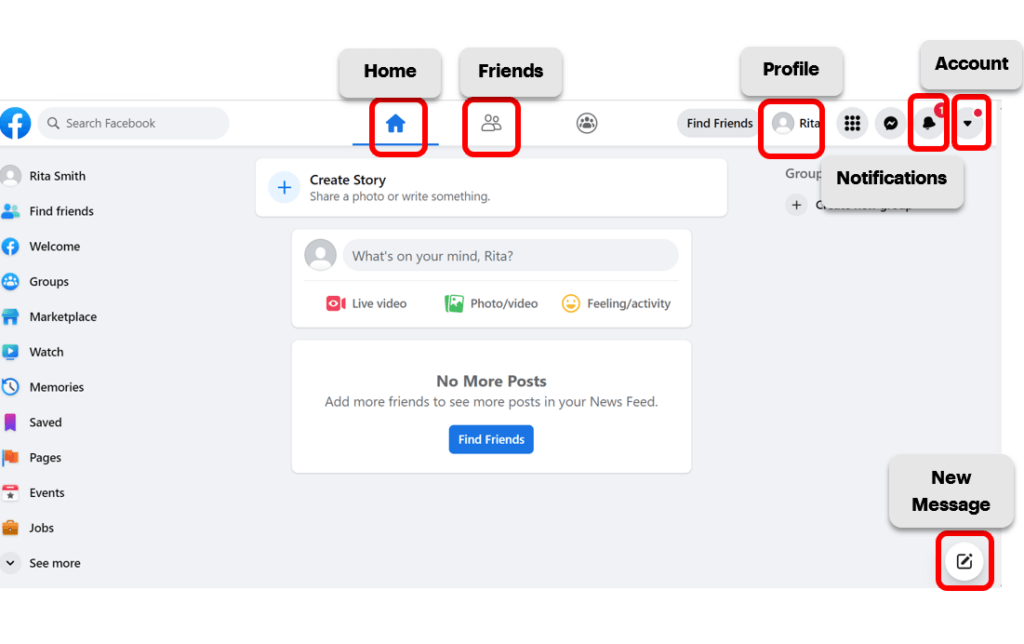Click the New Message compose icon
This screenshot has width=1024, height=644.
coord(964,561)
